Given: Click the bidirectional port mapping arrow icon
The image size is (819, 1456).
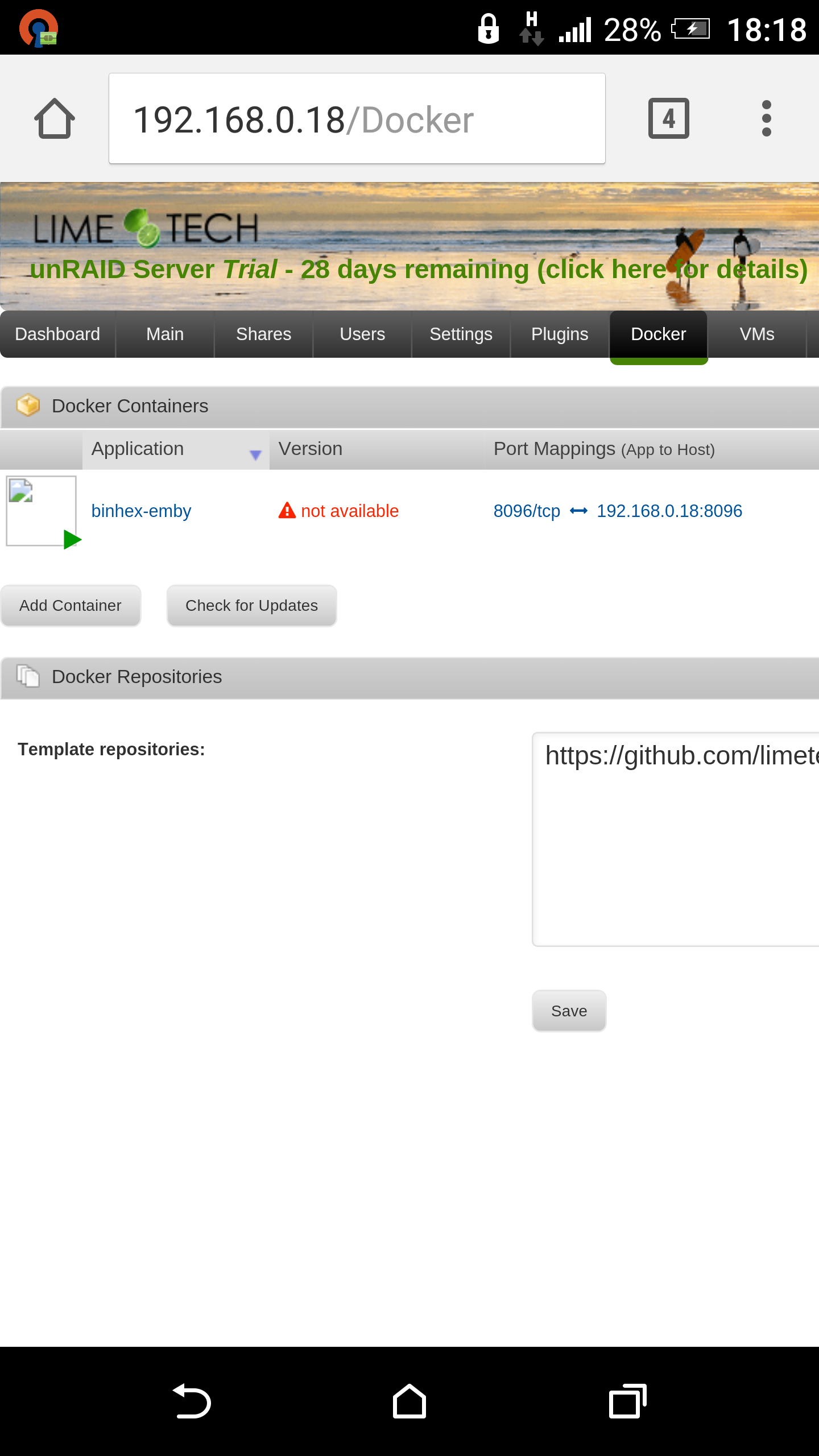Looking at the screenshot, I should (578, 511).
